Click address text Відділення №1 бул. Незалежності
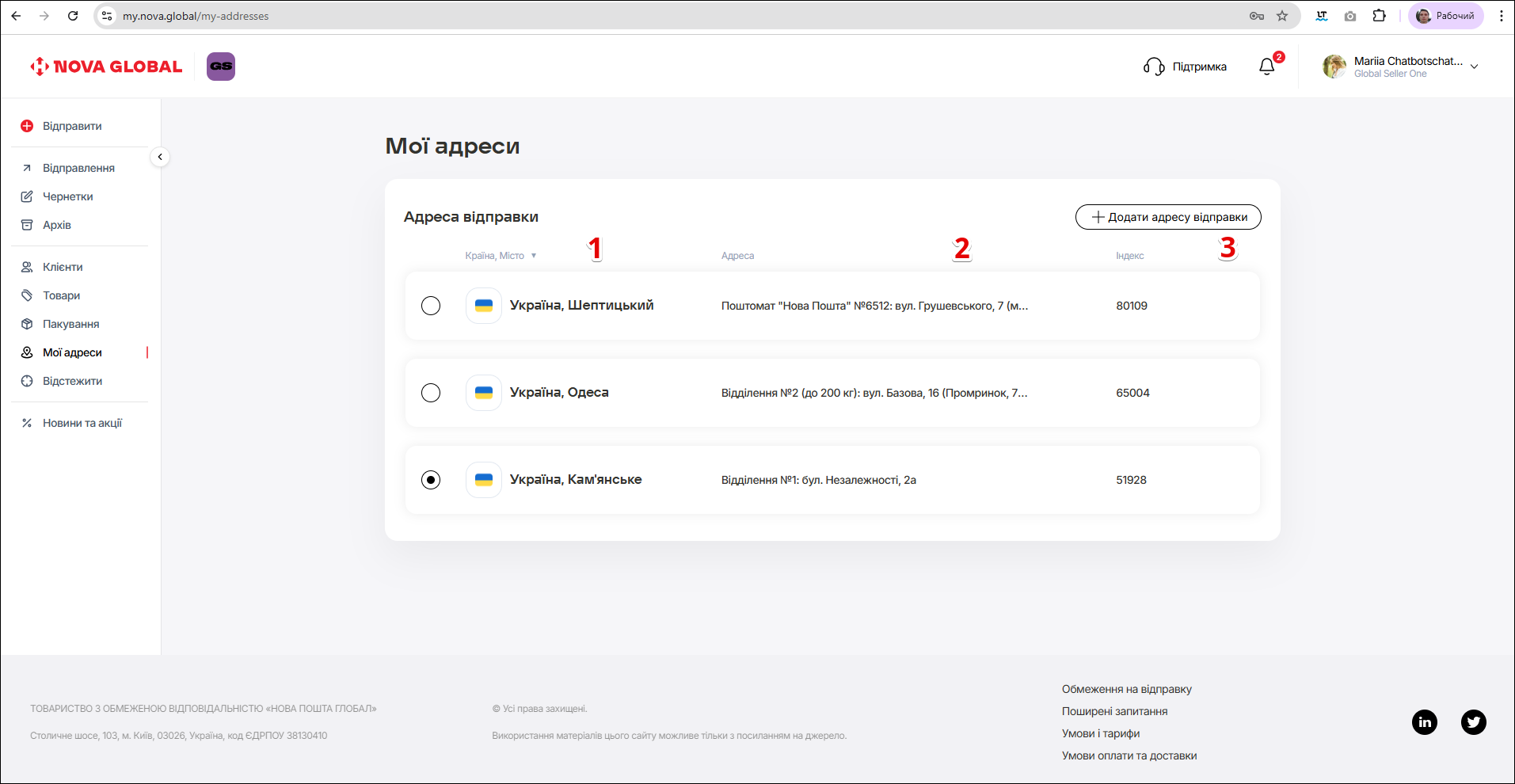The image size is (1515, 784). (819, 480)
